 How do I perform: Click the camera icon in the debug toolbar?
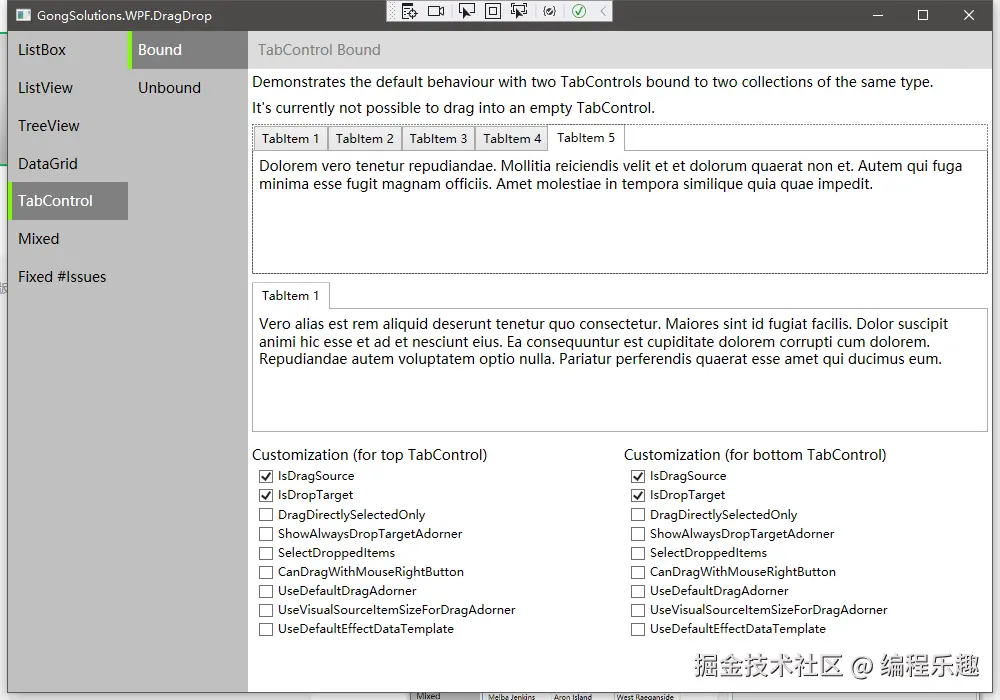coord(436,11)
